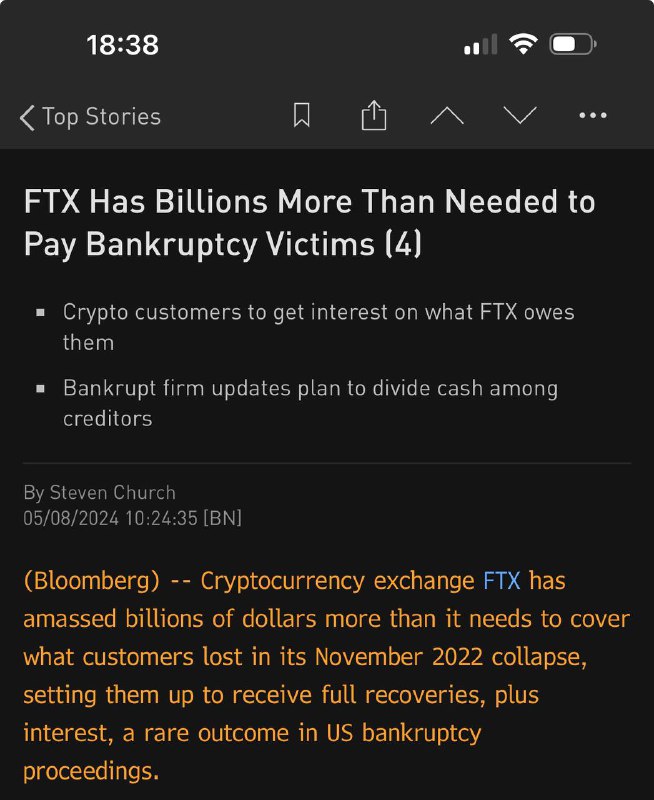Tap the cellular signal bars
Image resolution: width=654 pixels, height=800 pixels.
point(481,45)
